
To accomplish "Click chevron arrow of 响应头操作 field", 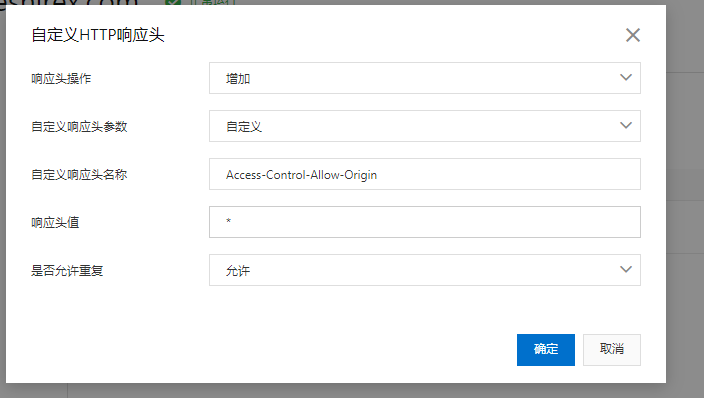I will pyautogui.click(x=626, y=78).
